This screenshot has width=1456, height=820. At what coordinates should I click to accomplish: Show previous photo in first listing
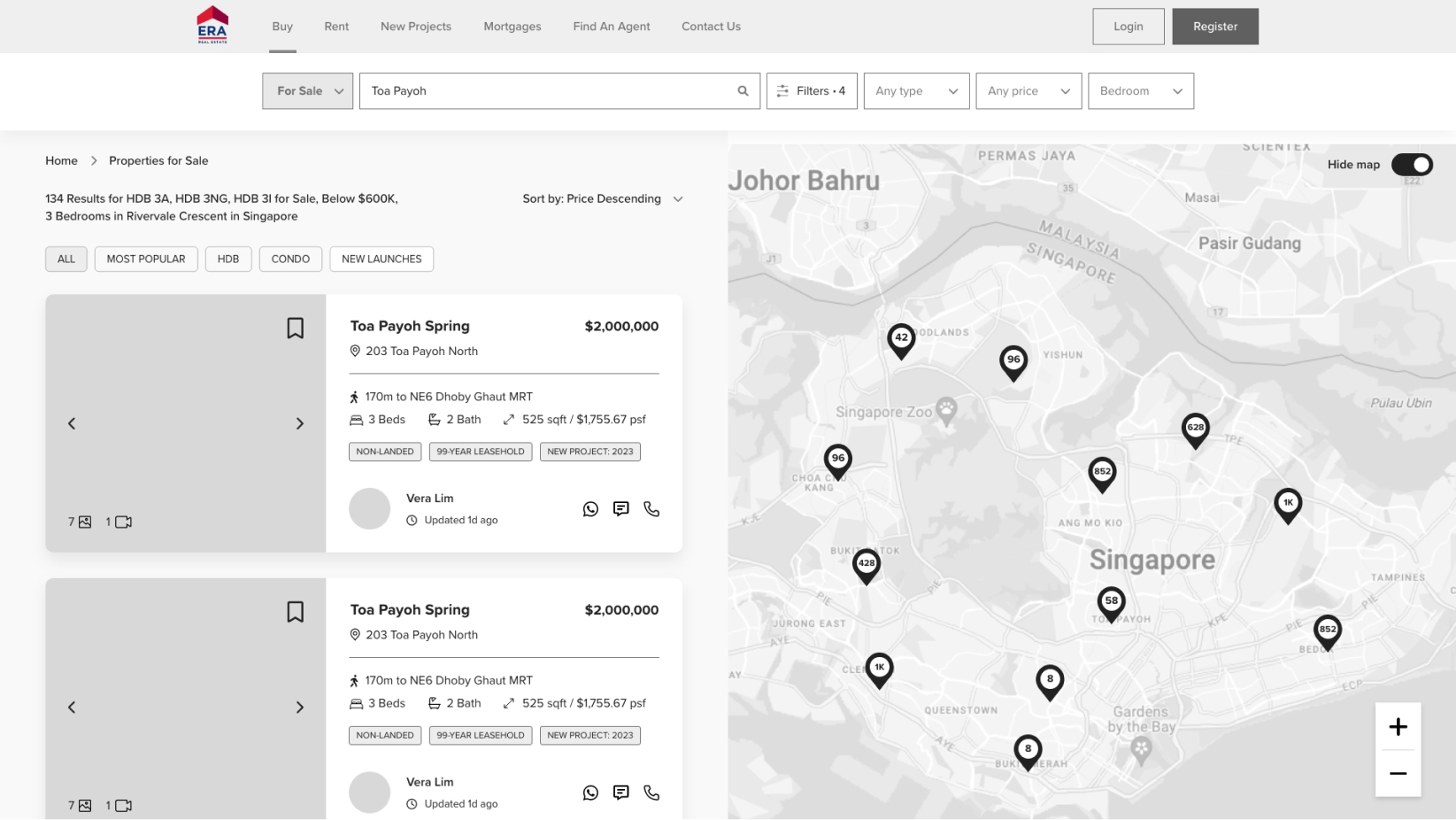(72, 423)
